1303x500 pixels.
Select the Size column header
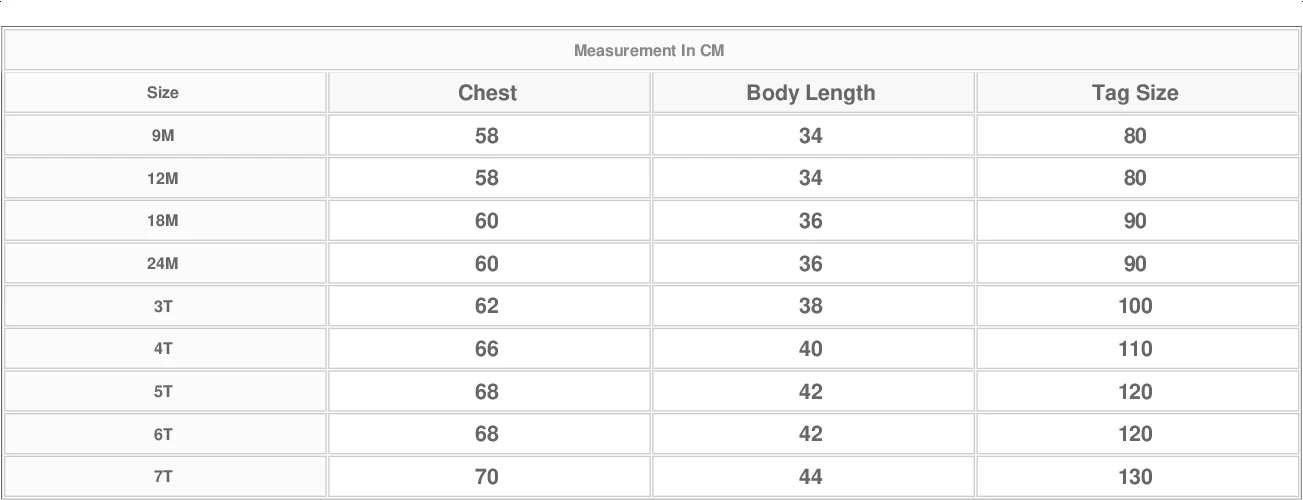163,93
